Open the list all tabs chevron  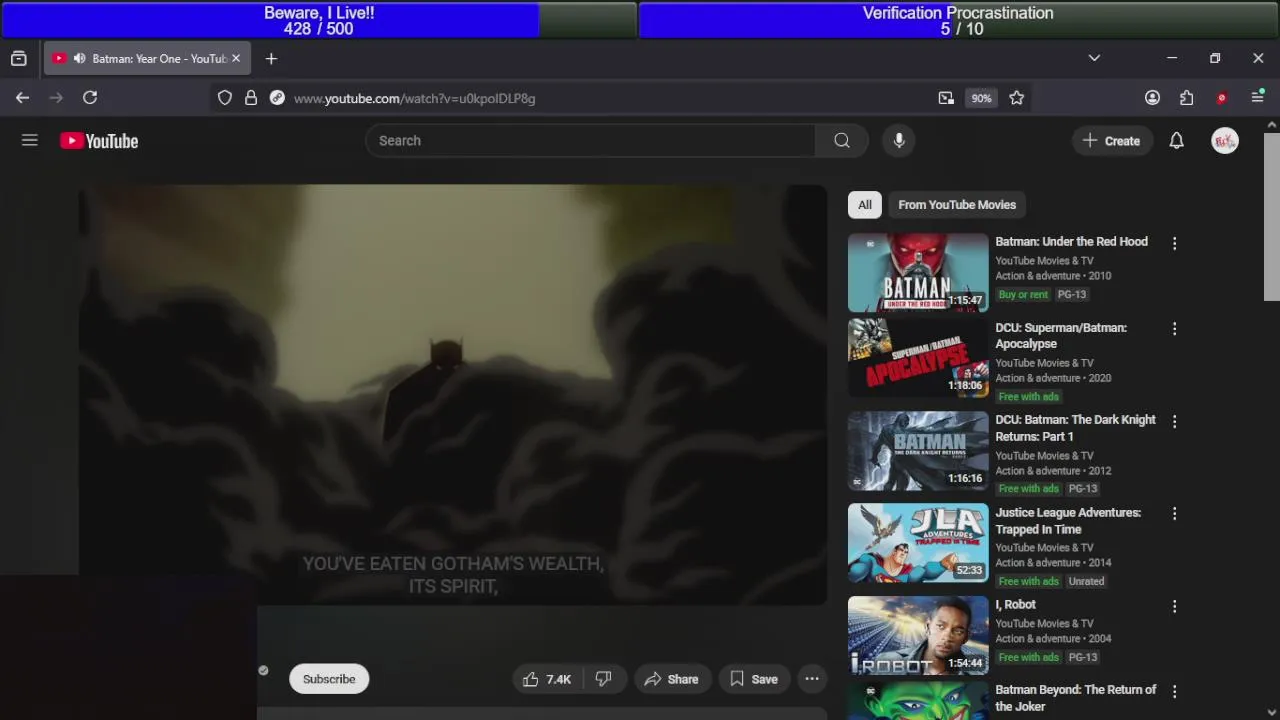pos(1094,59)
